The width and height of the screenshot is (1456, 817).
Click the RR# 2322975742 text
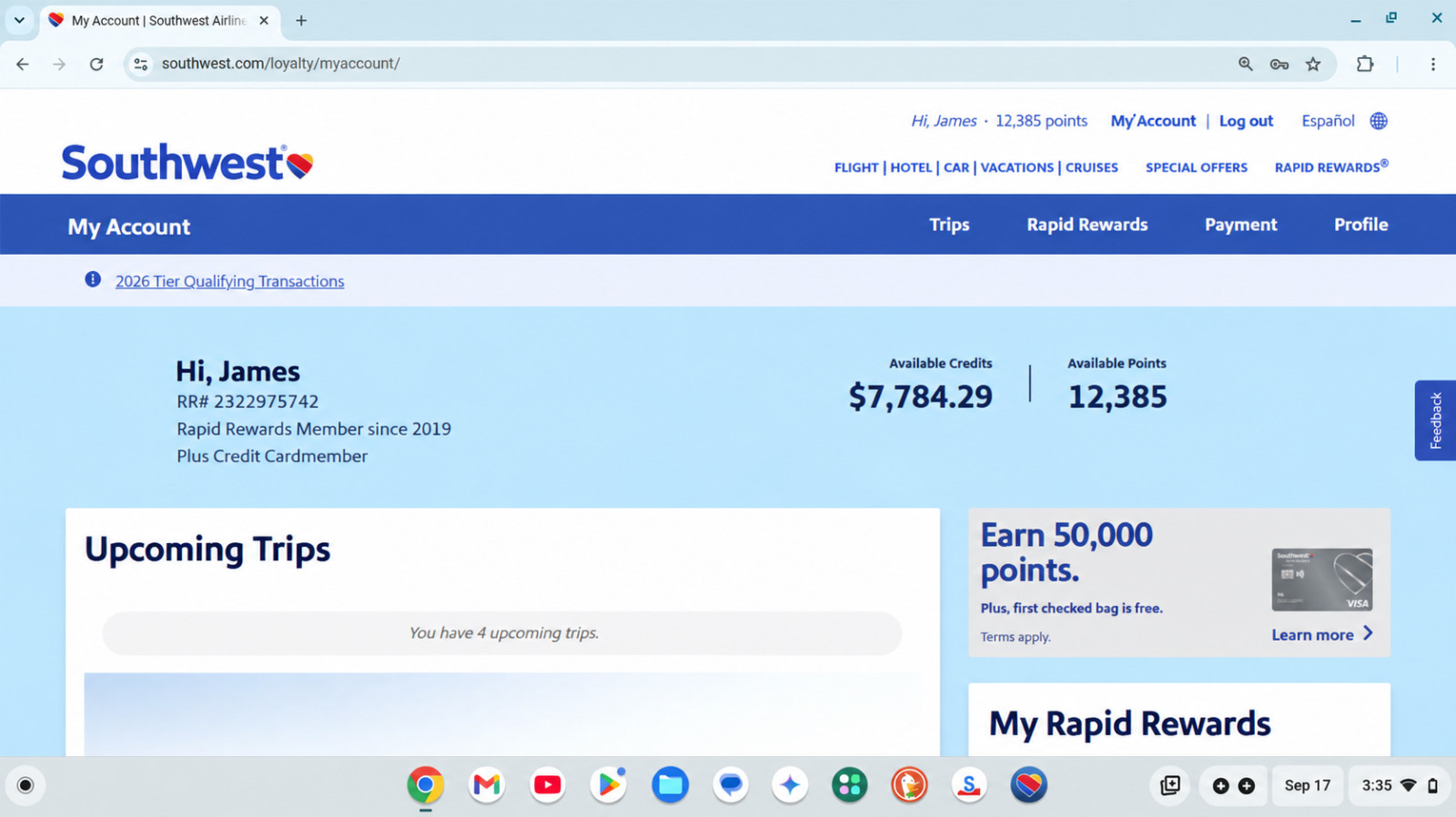pyautogui.click(x=248, y=401)
